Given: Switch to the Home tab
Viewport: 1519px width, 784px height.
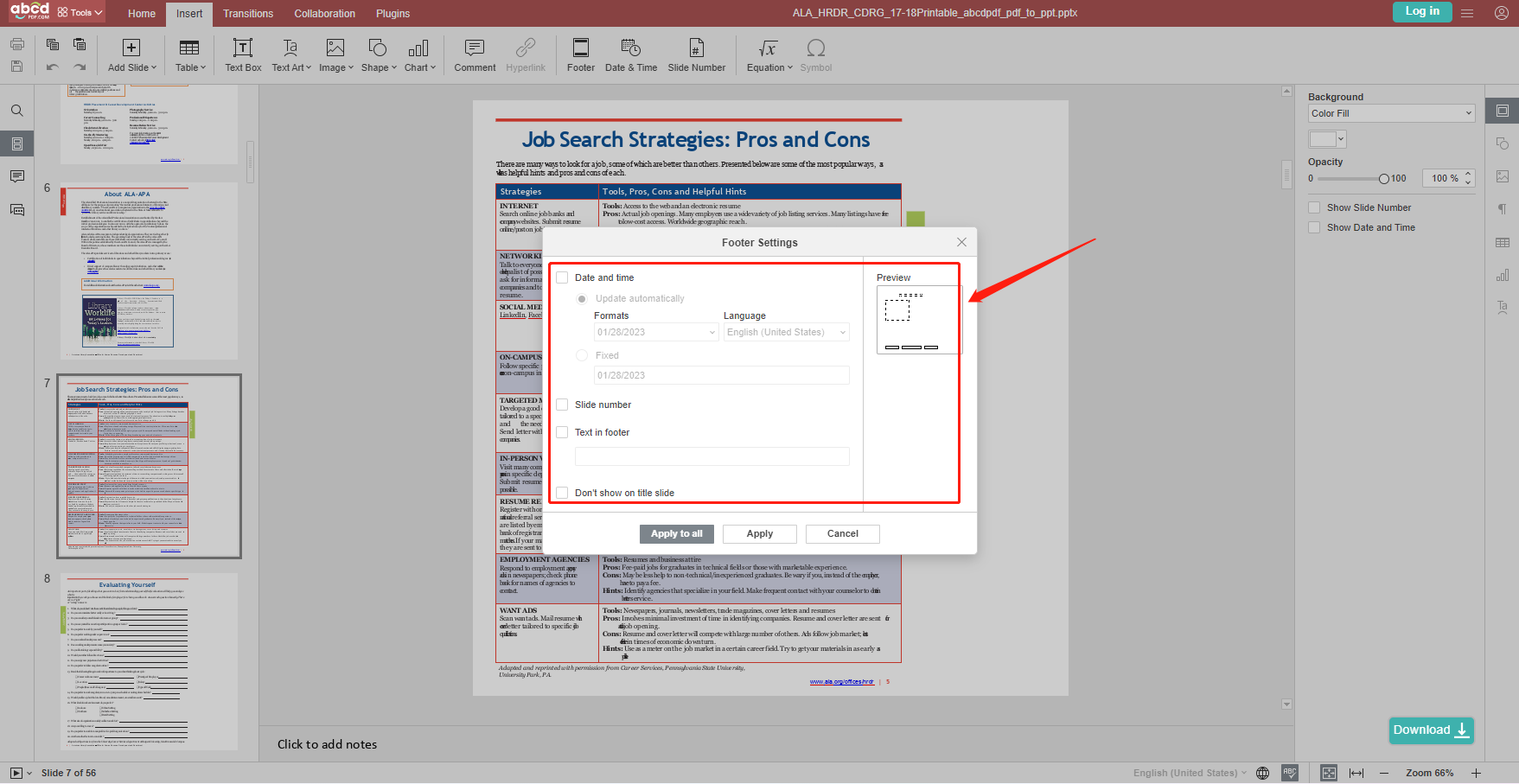Looking at the screenshot, I should point(142,14).
